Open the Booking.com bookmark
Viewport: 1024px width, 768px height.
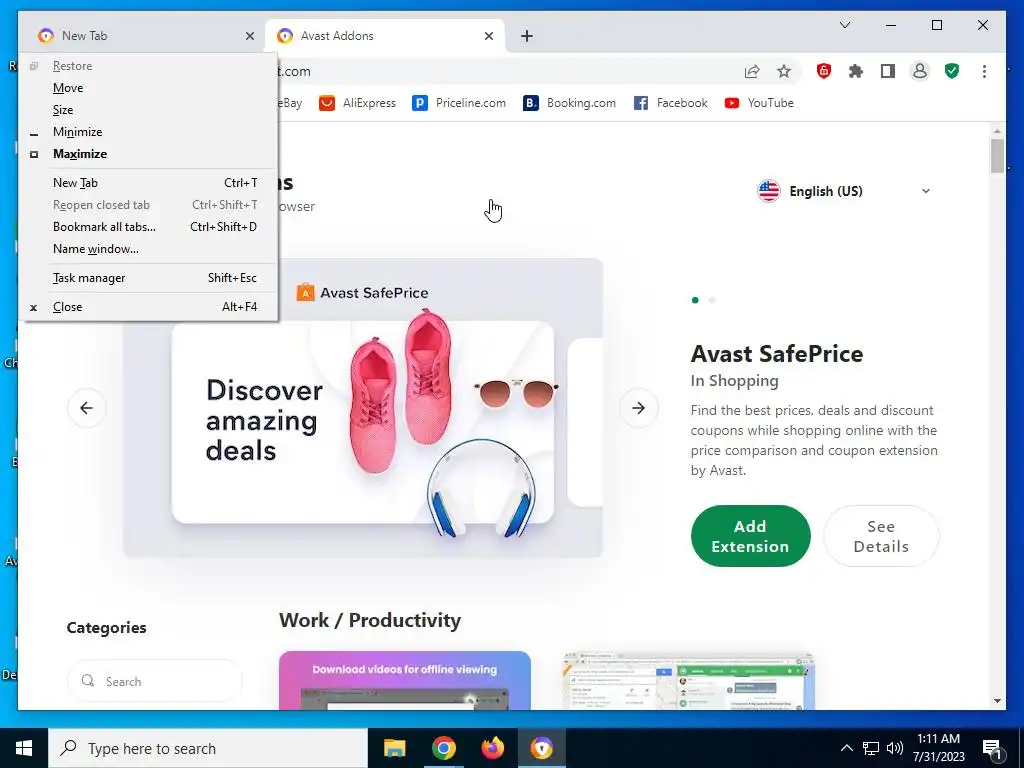(569, 103)
